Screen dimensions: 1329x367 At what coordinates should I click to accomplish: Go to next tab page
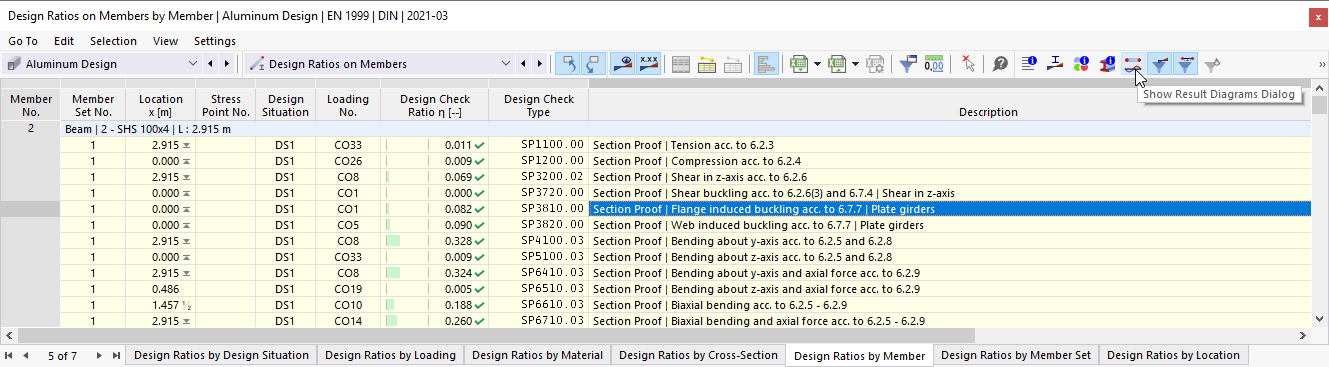[x=100, y=355]
